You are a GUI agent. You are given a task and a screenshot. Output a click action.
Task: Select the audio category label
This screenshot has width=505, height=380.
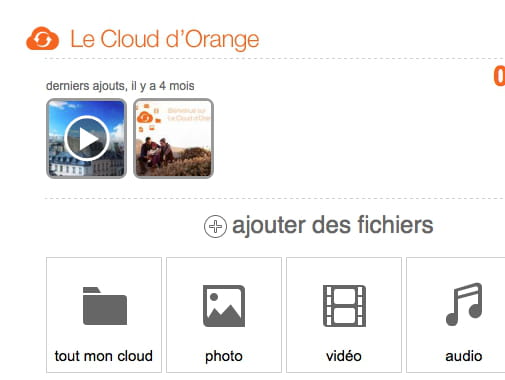pyautogui.click(x=464, y=356)
